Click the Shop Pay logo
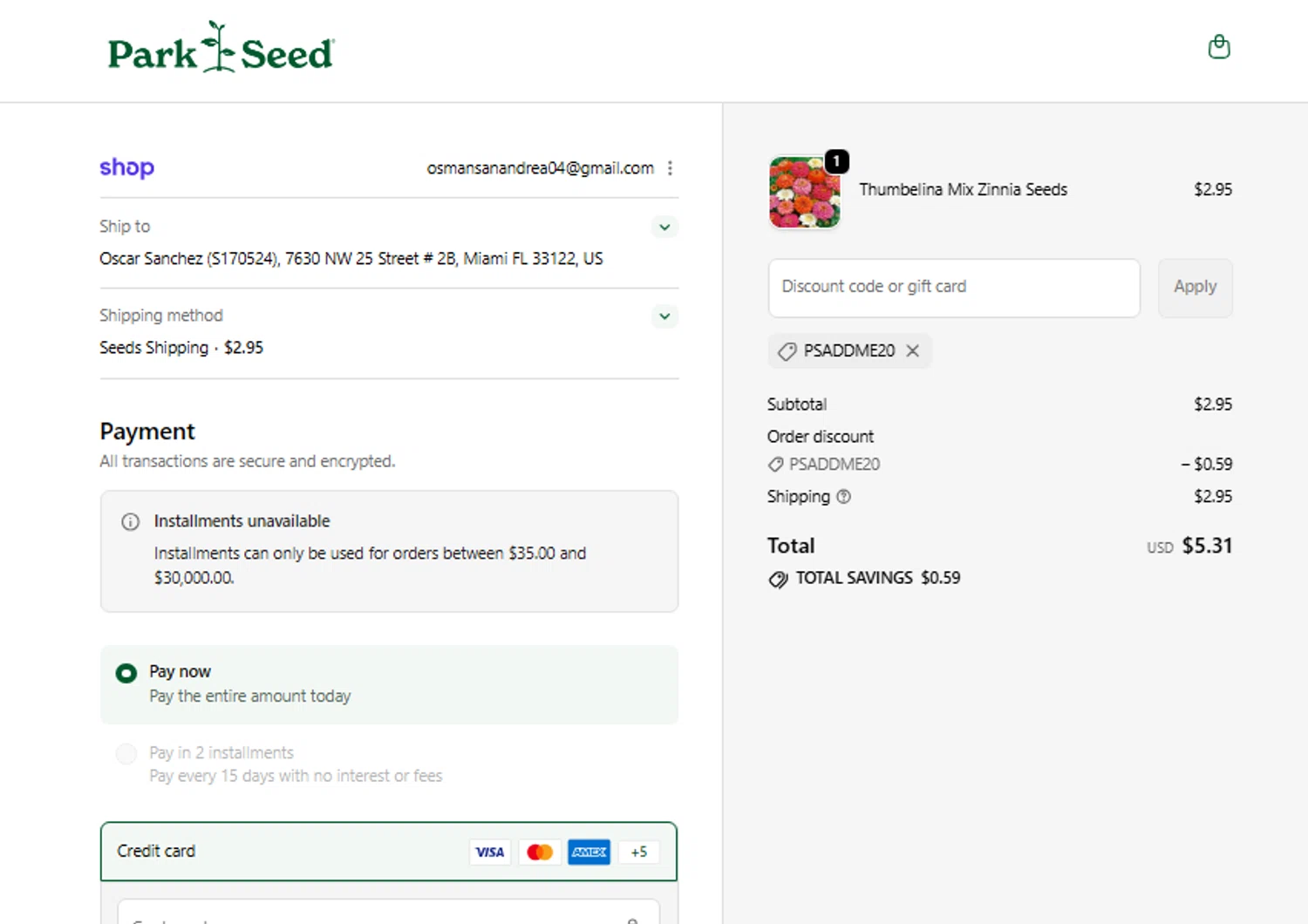The width and height of the screenshot is (1308, 924). [x=126, y=167]
